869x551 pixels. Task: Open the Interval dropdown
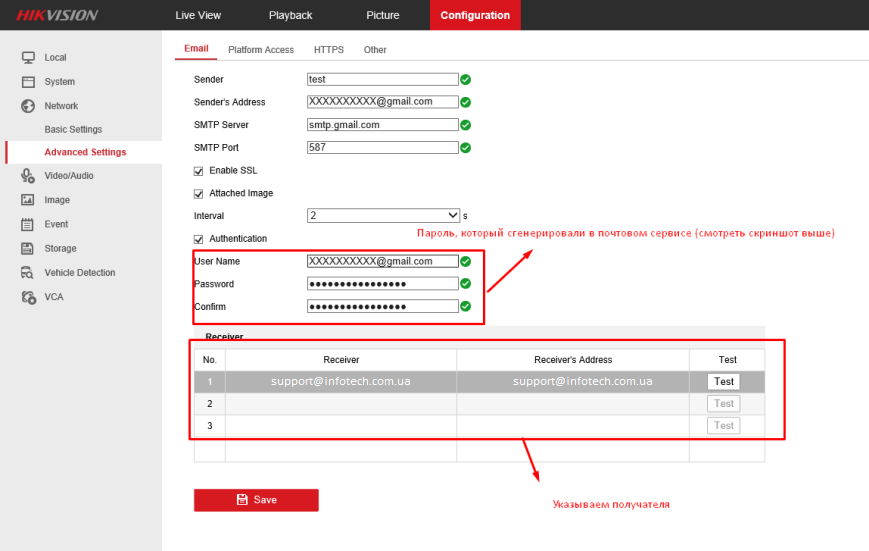(383, 215)
